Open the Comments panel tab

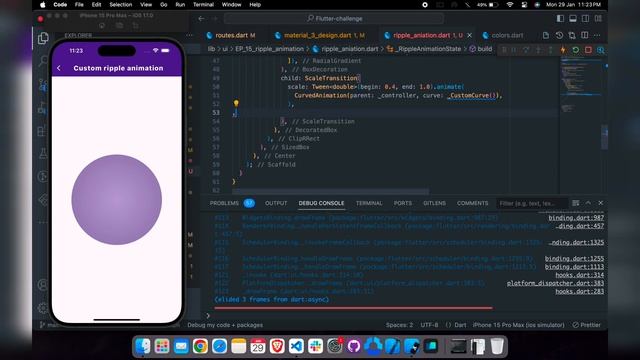tap(472, 203)
